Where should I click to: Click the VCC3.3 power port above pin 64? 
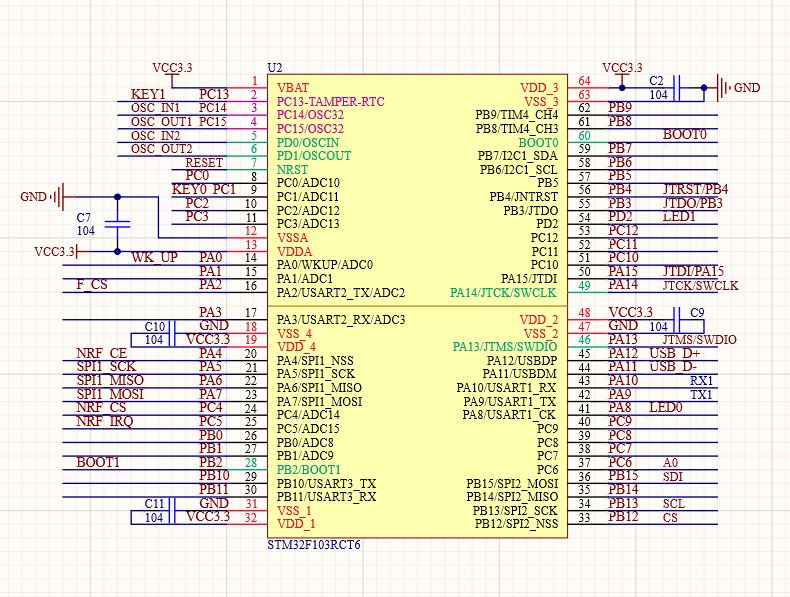click(x=622, y=73)
